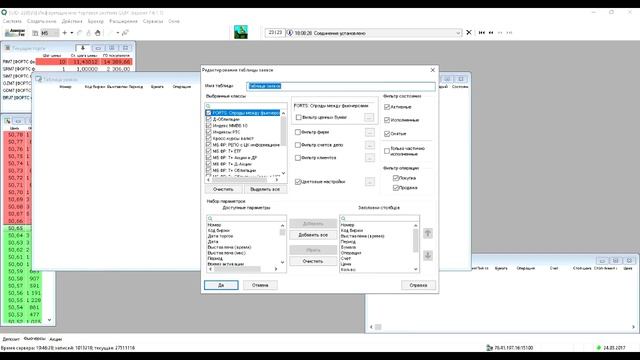
Task: Click the hand icon in the main toolbar
Action: pyautogui.click(x=98, y=33)
